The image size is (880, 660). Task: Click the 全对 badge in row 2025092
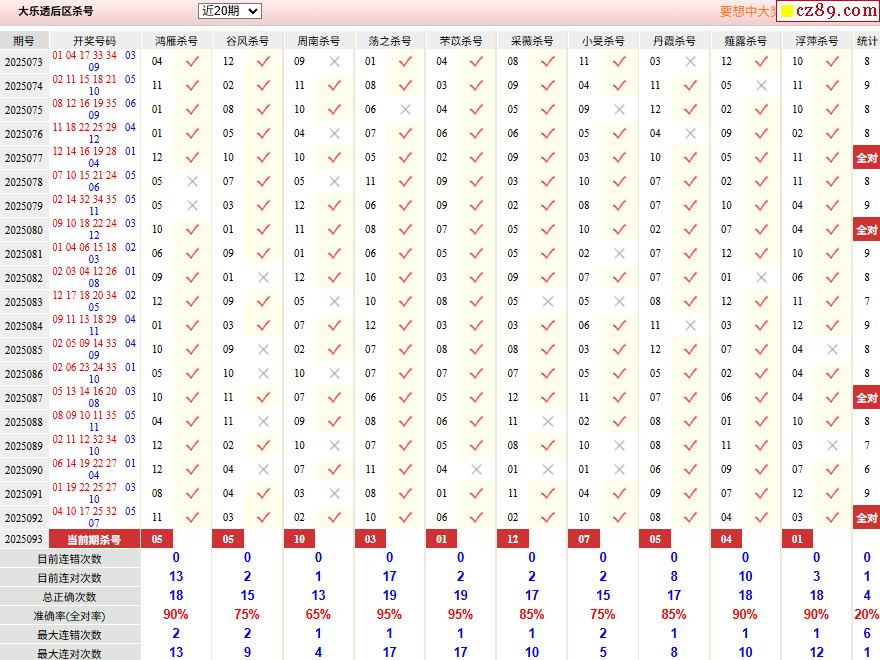[x=867, y=518]
